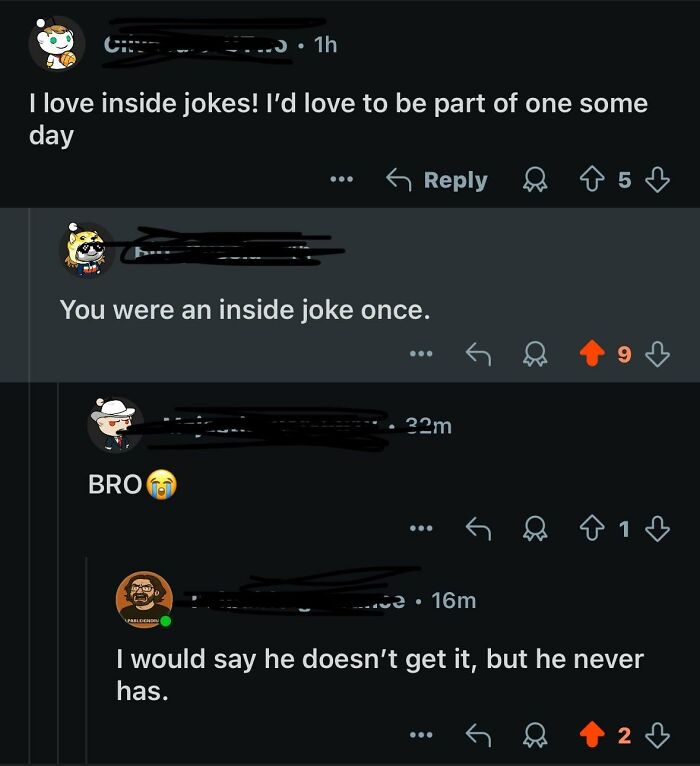Downvote the 'he never has' comment

click(658, 735)
